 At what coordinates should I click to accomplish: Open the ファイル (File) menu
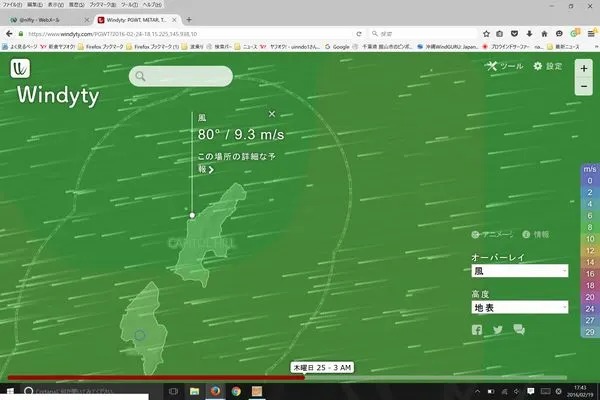[x=12, y=5]
